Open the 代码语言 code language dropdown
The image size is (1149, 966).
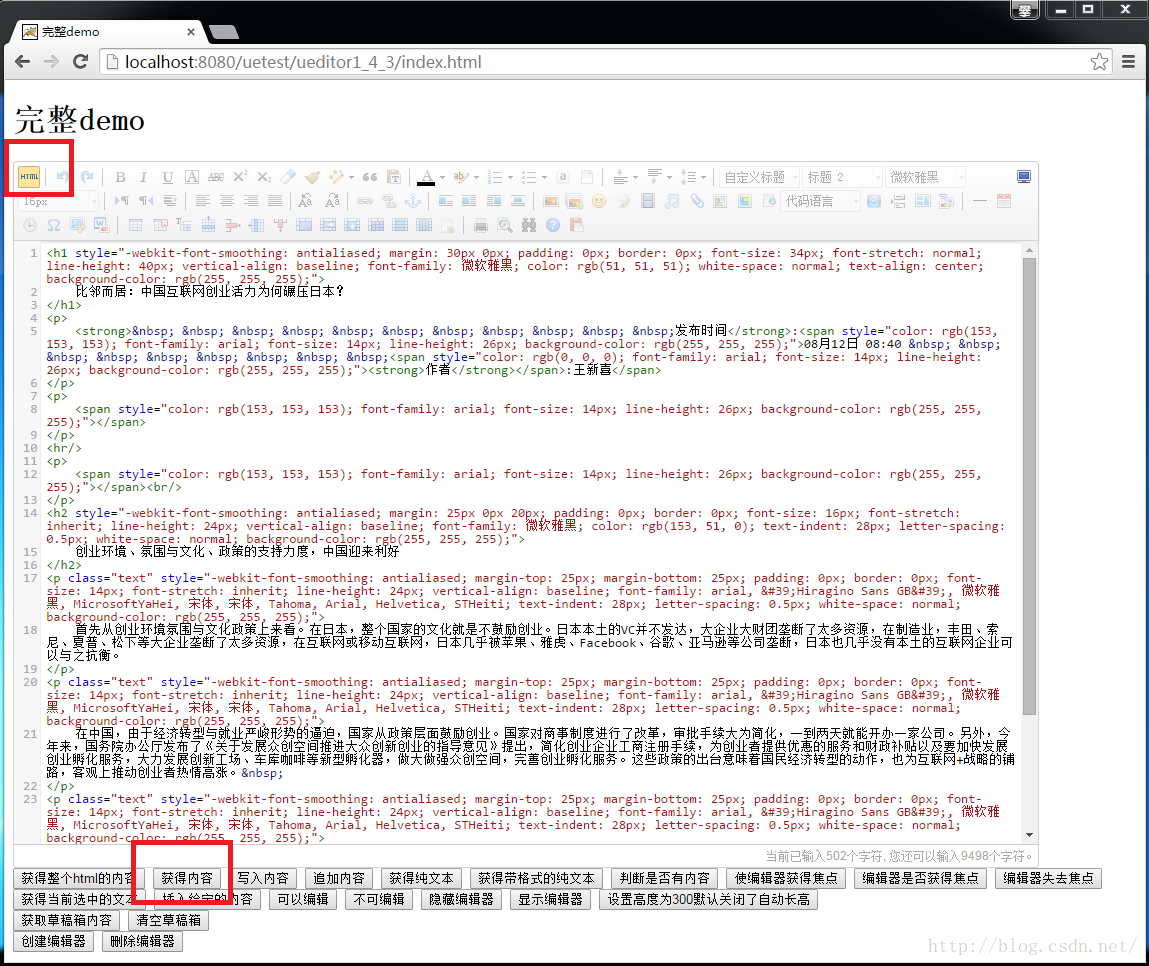tap(821, 201)
